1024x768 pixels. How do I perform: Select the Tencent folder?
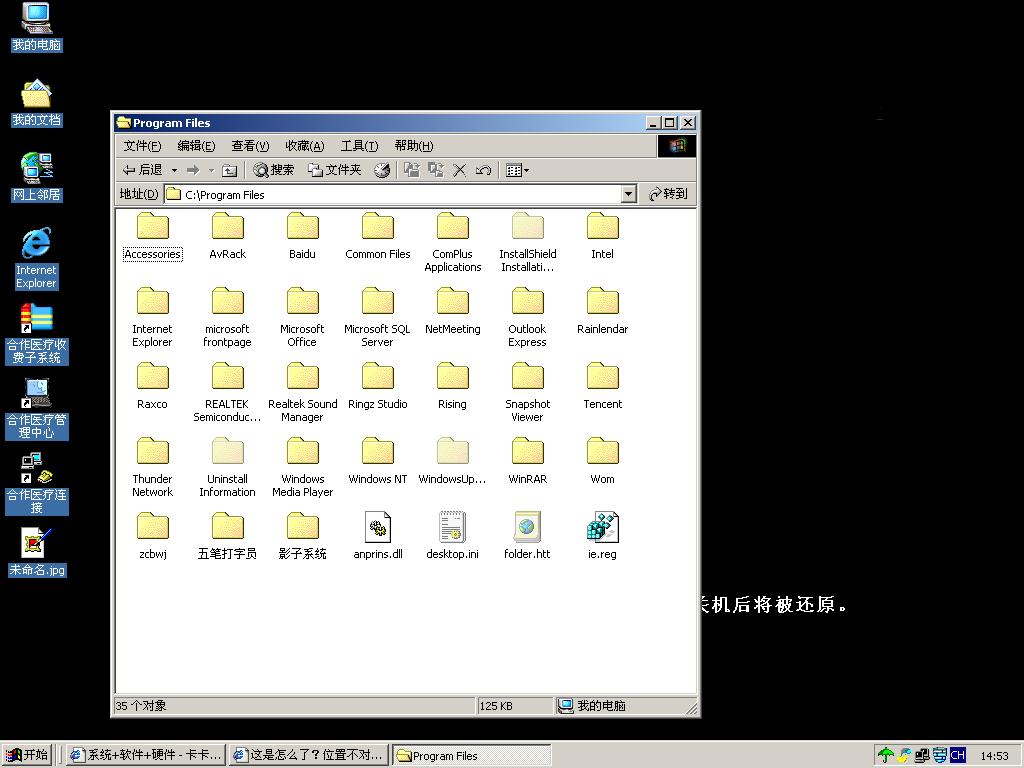click(602, 378)
